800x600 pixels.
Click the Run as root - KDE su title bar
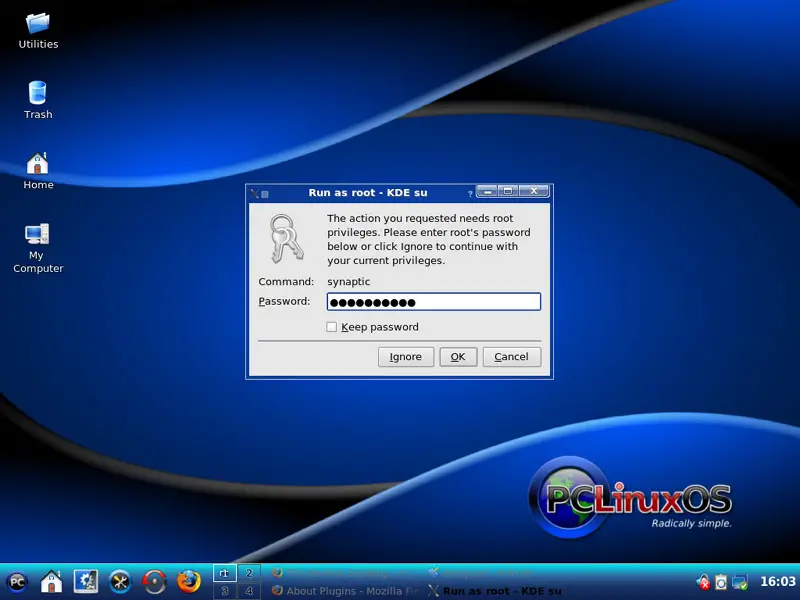368,193
